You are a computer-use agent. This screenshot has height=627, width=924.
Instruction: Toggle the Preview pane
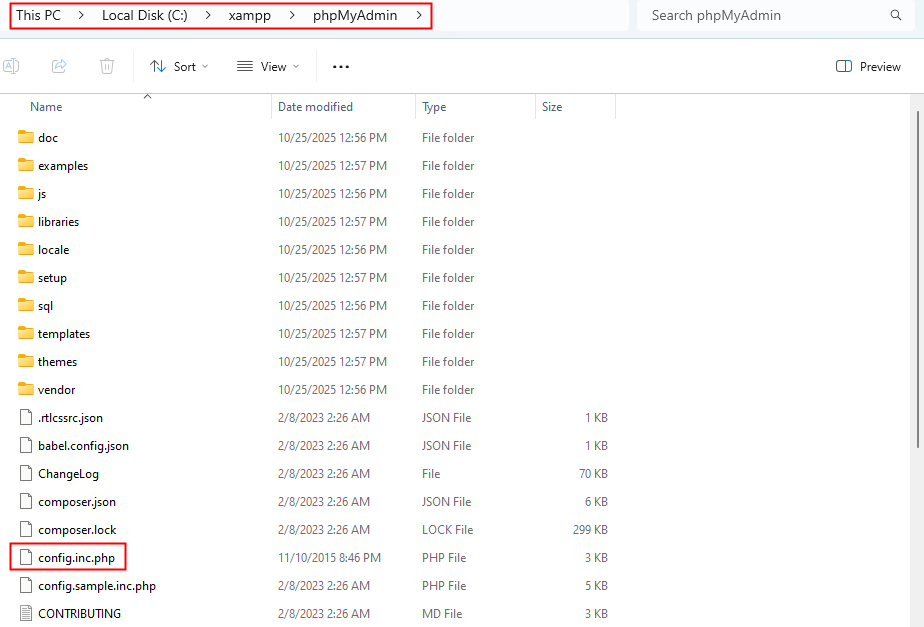point(866,66)
